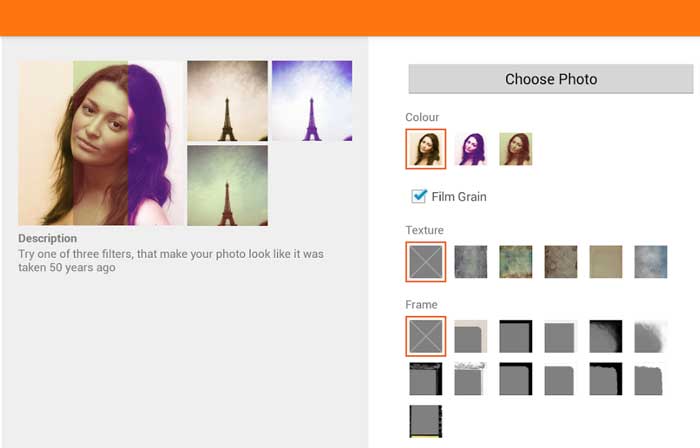
Task: Click the Film Grain label text
Action: (459, 197)
